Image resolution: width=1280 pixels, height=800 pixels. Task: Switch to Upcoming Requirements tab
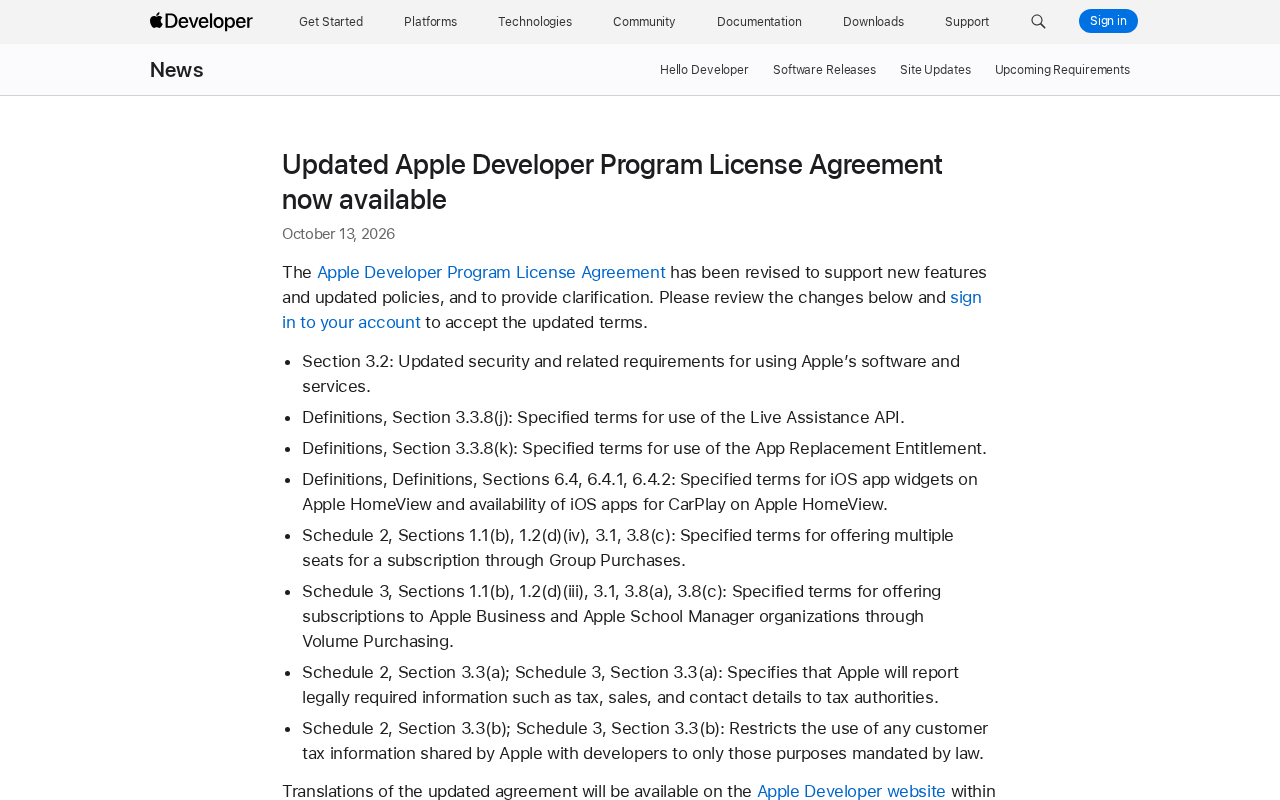(x=1062, y=70)
